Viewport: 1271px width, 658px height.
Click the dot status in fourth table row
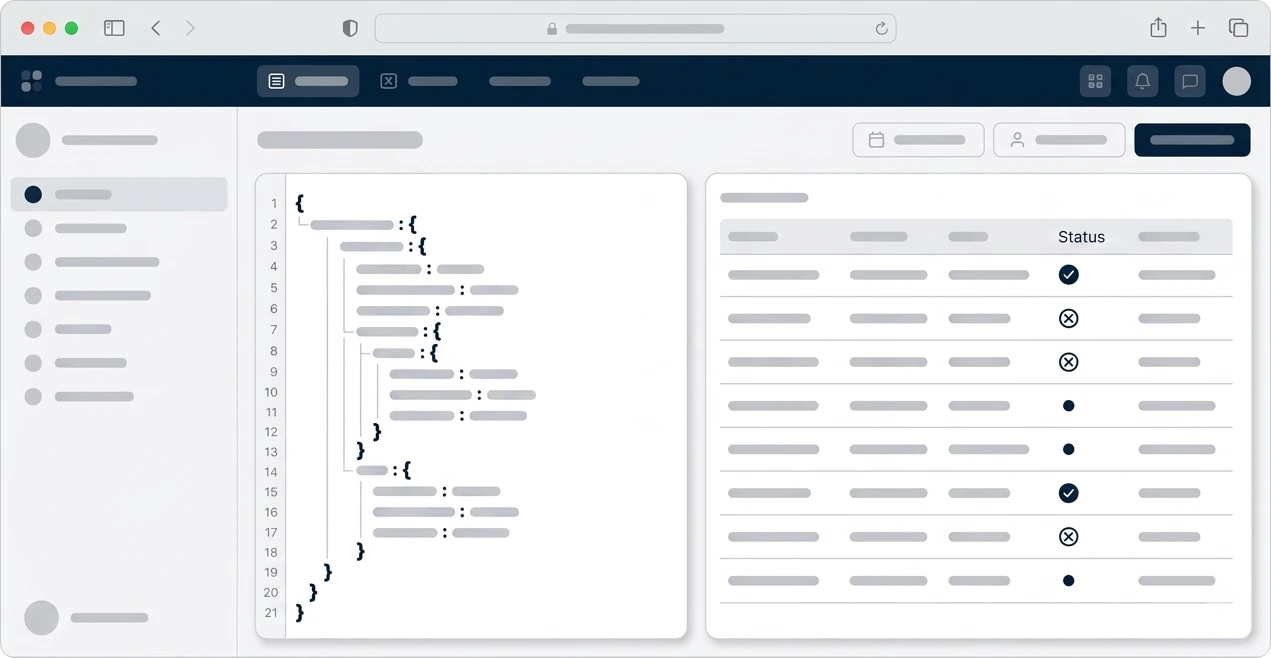tap(1068, 406)
